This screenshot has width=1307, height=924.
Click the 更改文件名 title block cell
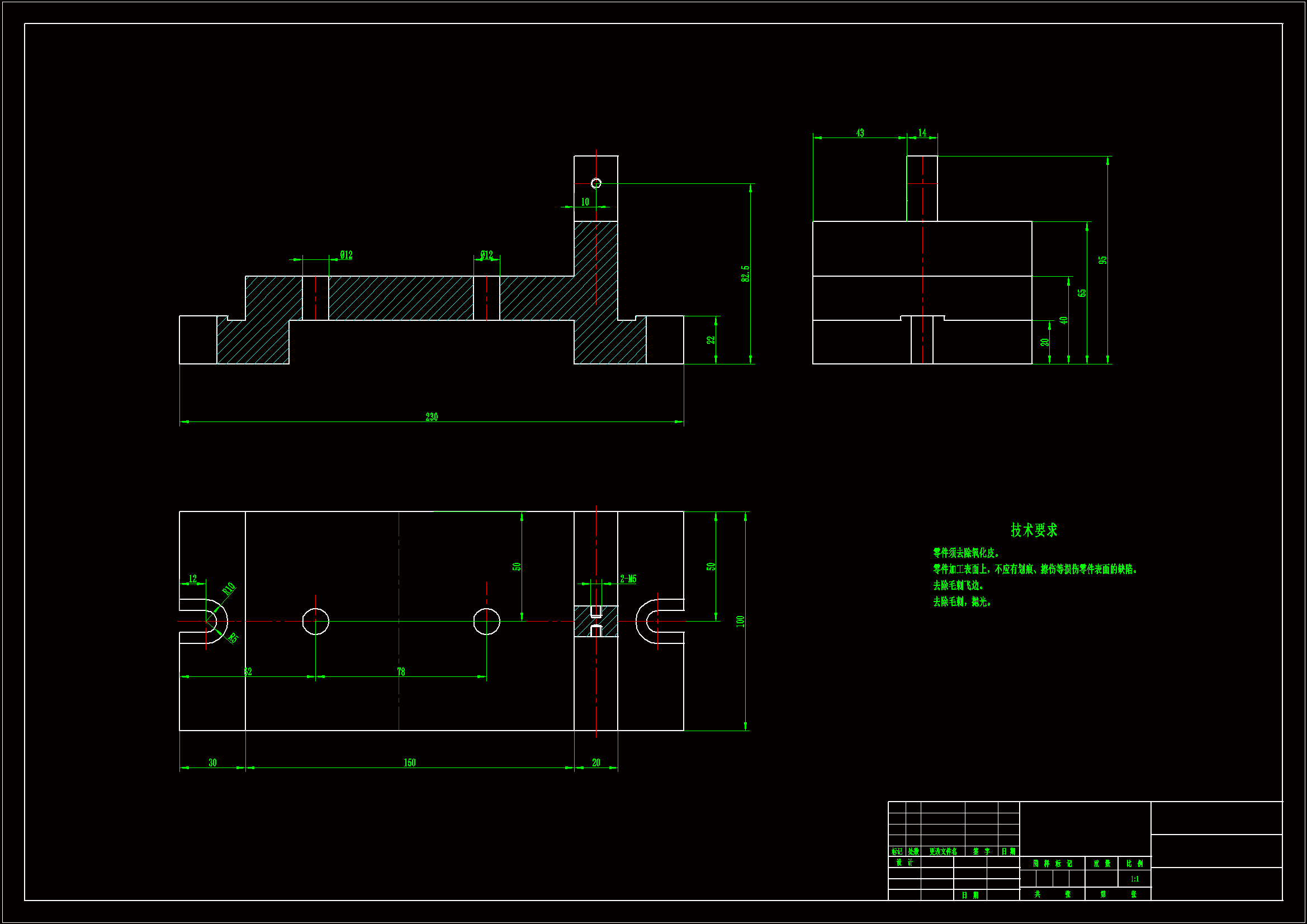pyautogui.click(x=943, y=852)
